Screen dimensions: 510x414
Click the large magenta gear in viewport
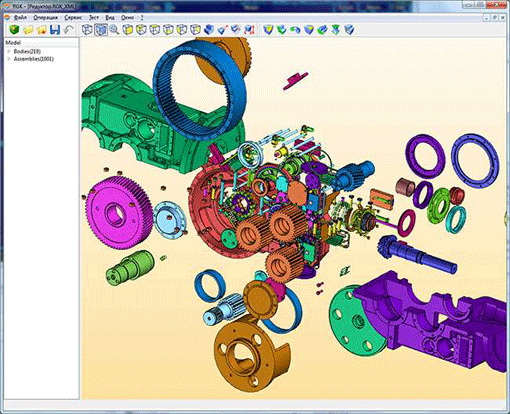pos(118,212)
